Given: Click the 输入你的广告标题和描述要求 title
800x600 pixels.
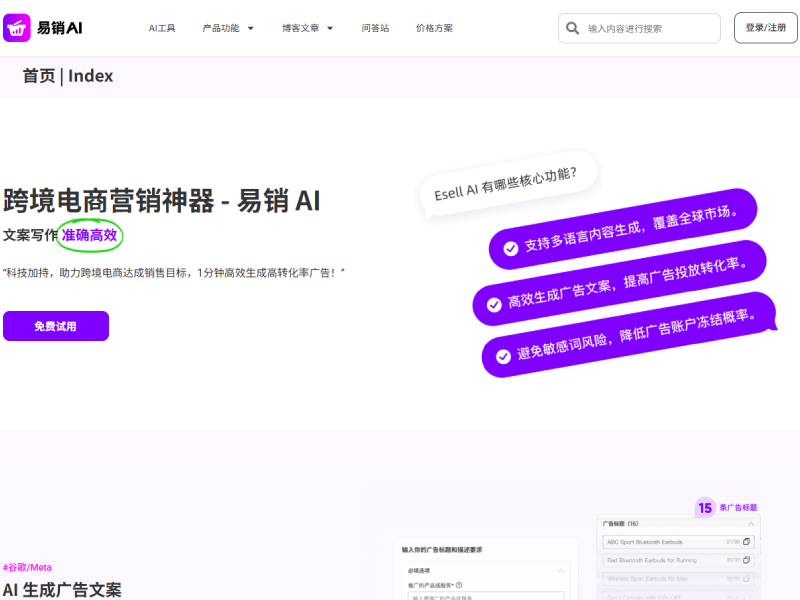Looking at the screenshot, I should coord(442,550).
